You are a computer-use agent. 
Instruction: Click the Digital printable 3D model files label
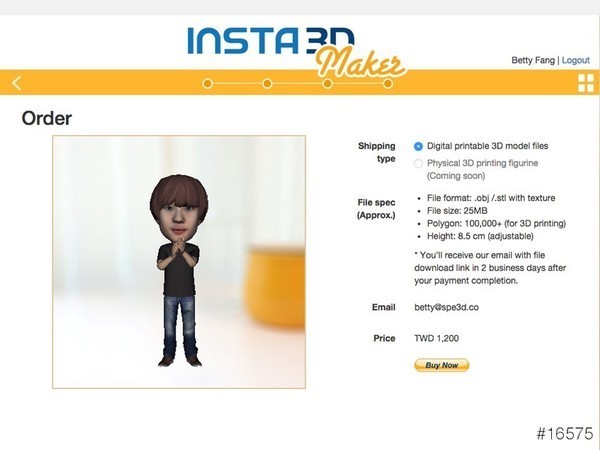click(x=488, y=146)
